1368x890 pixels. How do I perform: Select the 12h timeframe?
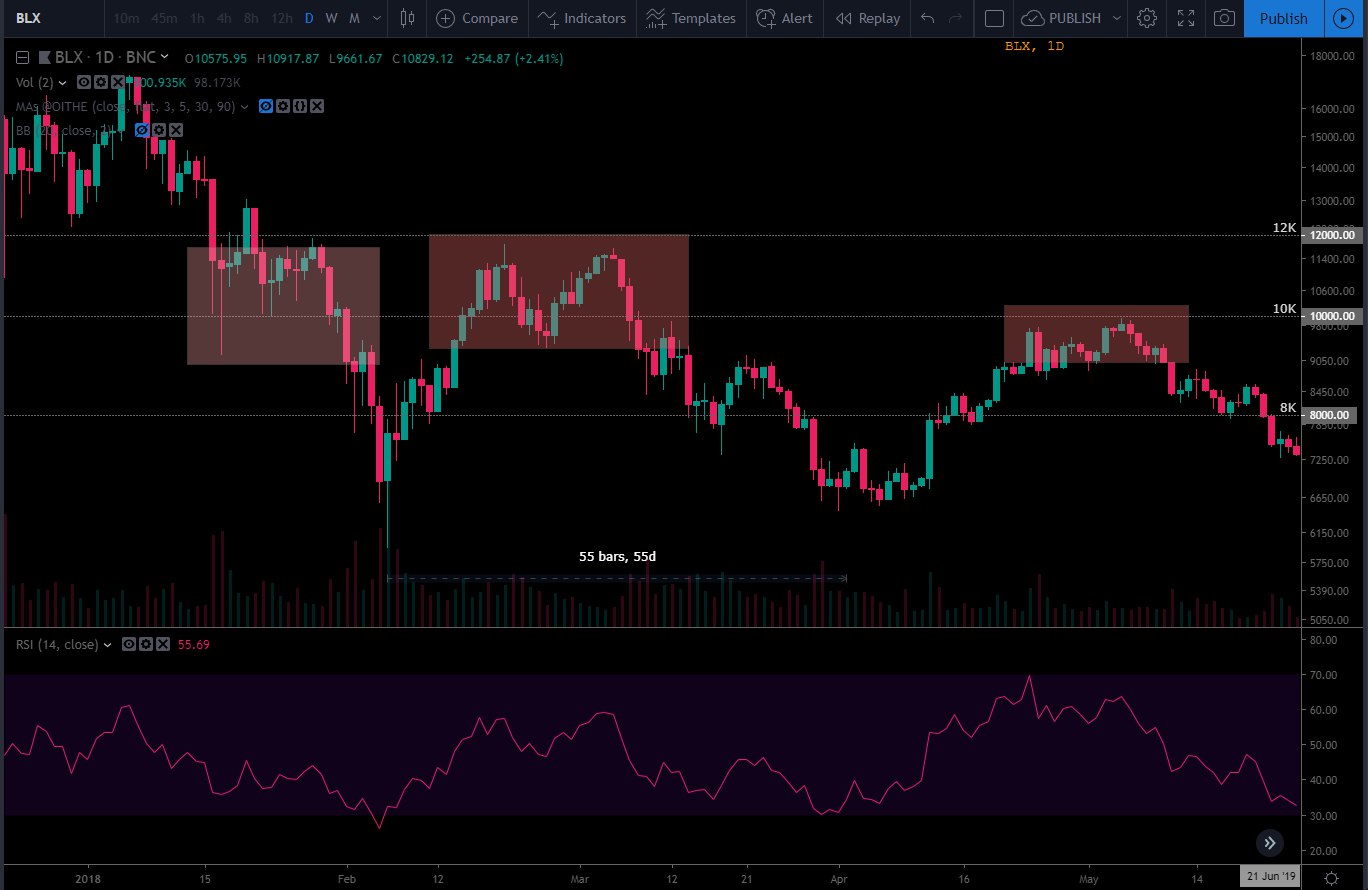[282, 18]
